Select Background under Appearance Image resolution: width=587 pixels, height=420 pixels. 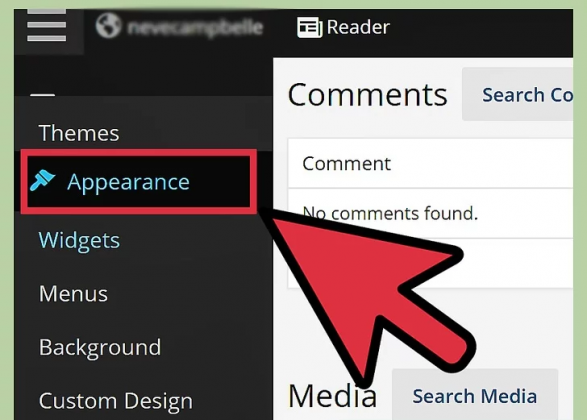[100, 347]
